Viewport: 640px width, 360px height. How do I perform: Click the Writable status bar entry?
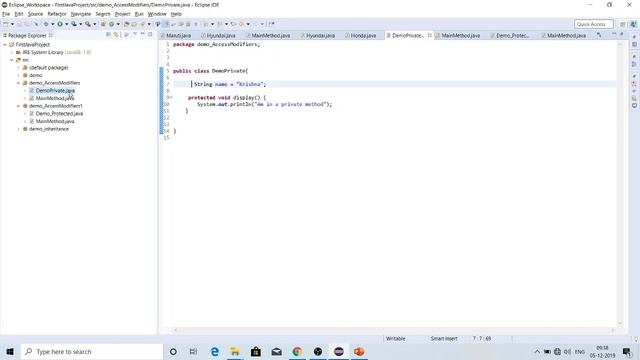(x=396, y=338)
